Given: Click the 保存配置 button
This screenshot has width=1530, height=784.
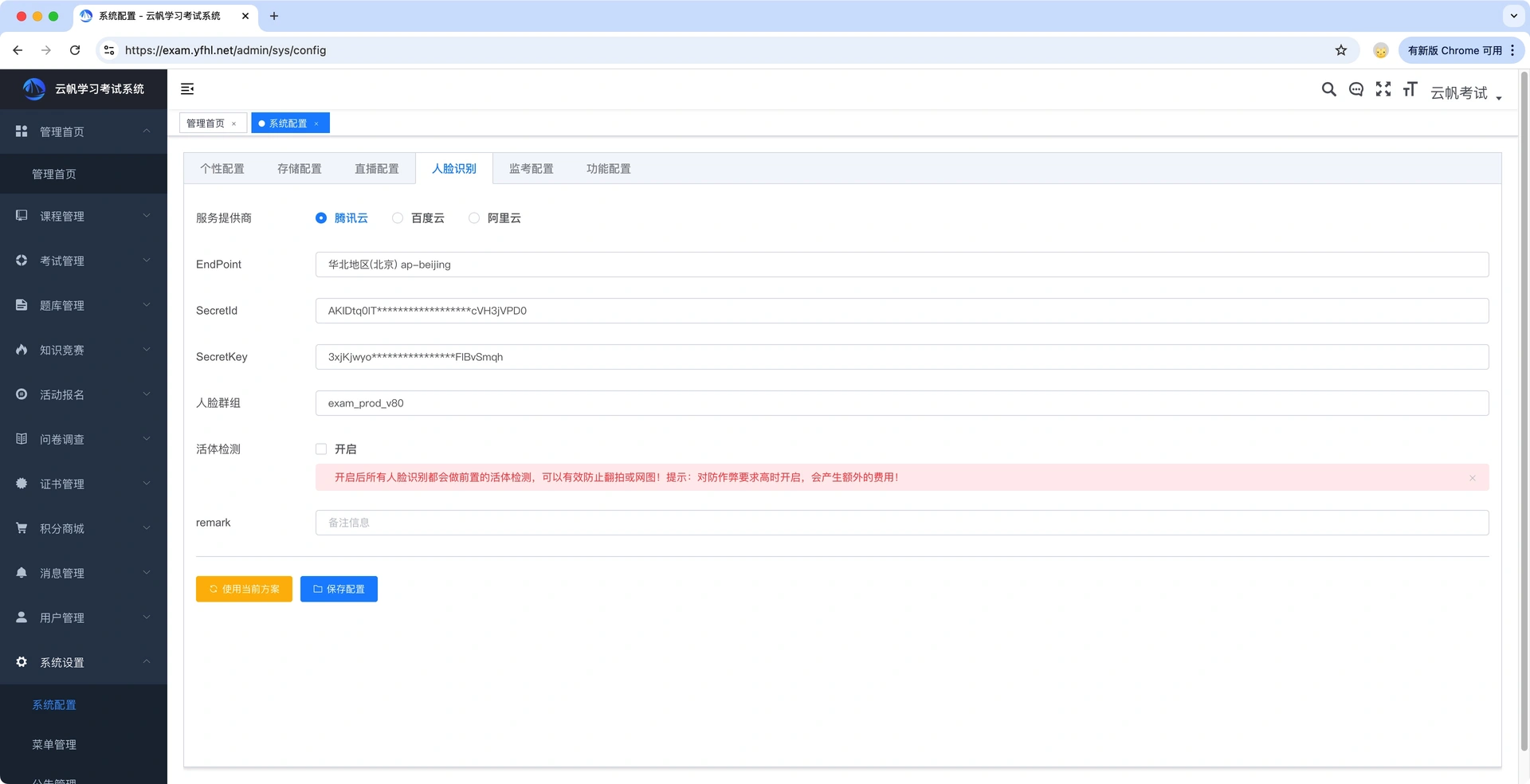Looking at the screenshot, I should point(339,589).
